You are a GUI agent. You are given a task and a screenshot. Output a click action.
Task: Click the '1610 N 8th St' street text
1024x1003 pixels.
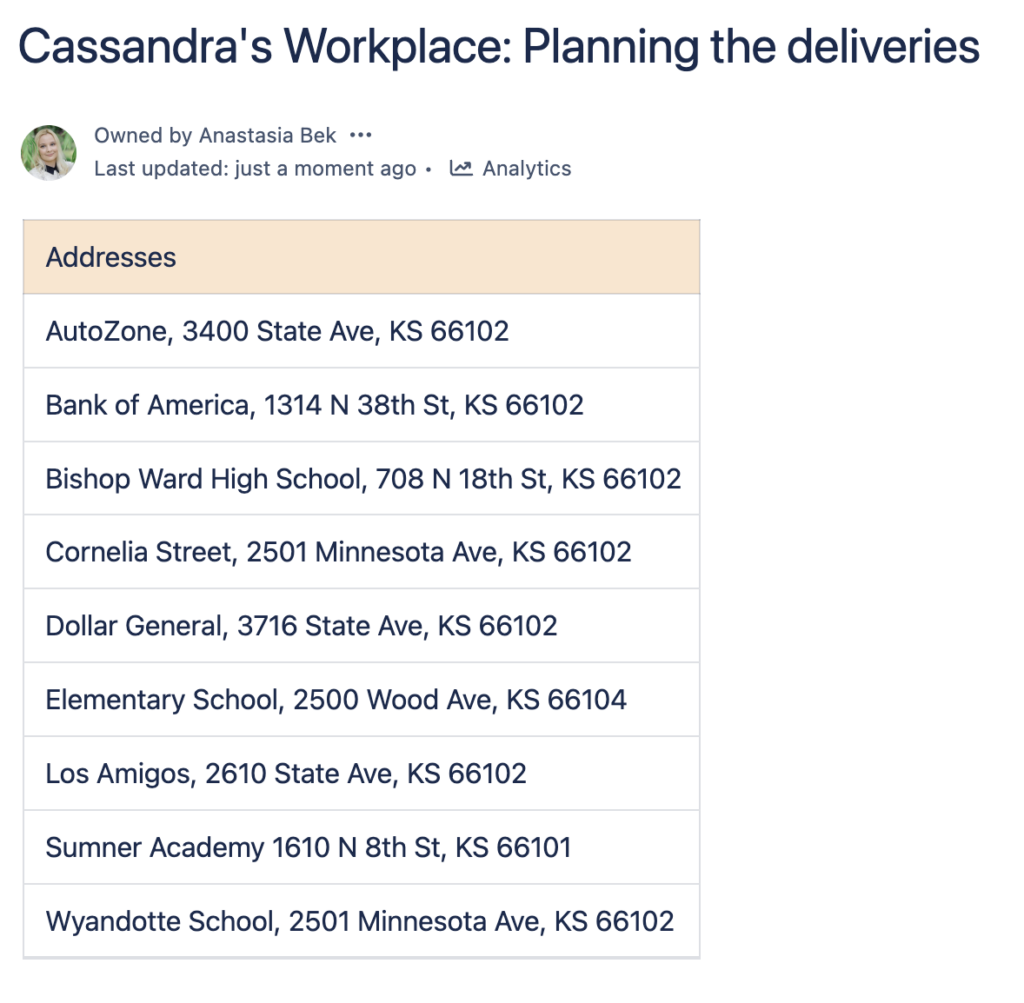(357, 848)
